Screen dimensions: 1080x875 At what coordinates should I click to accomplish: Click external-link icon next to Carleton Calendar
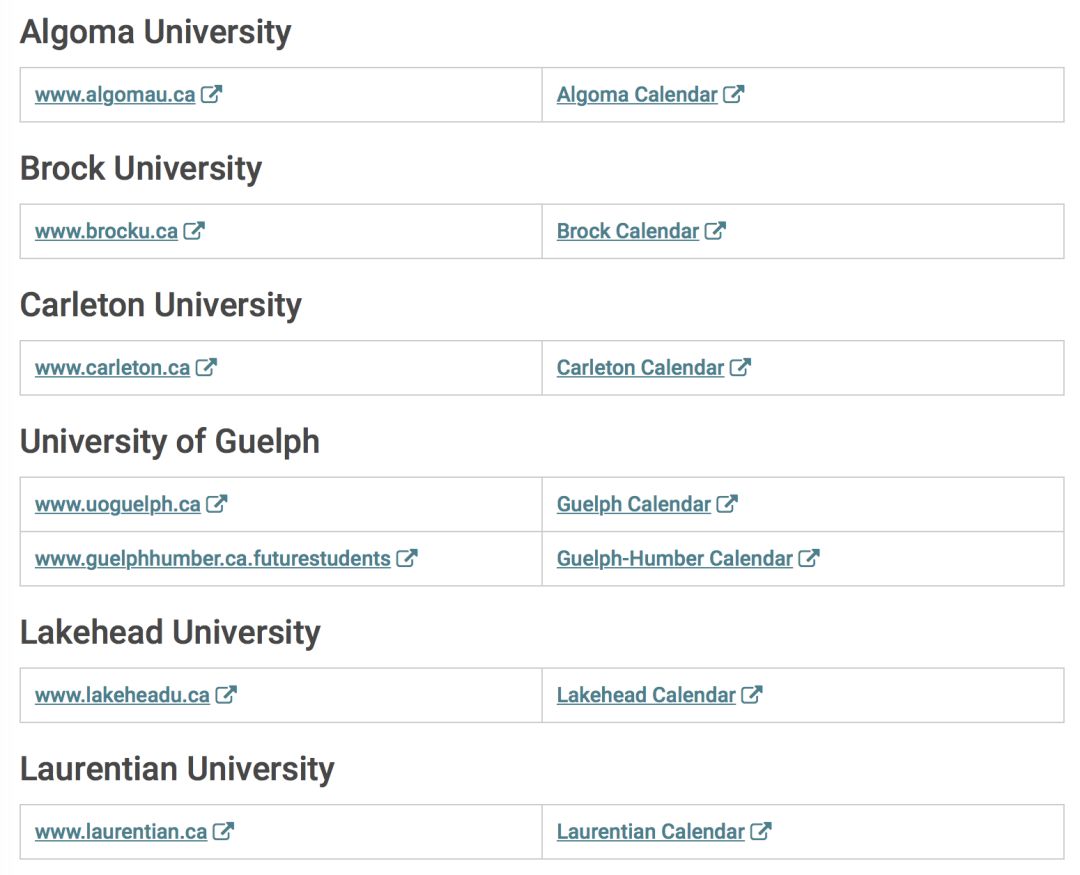(x=740, y=367)
